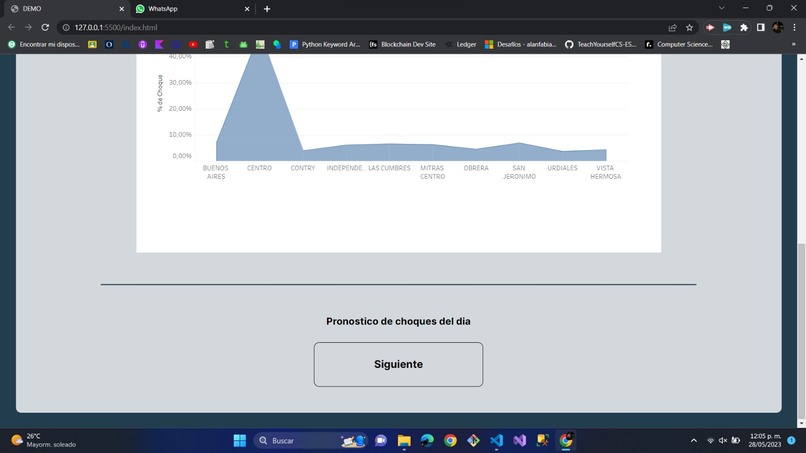Open Blockchain Dev Site bookmark
This screenshot has height=453, width=806.
(x=402, y=45)
